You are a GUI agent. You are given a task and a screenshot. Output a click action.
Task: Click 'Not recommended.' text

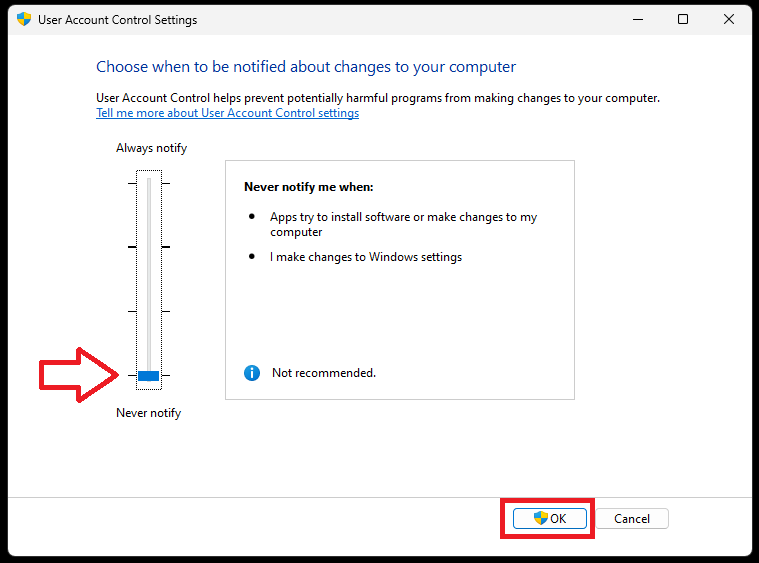point(324,373)
